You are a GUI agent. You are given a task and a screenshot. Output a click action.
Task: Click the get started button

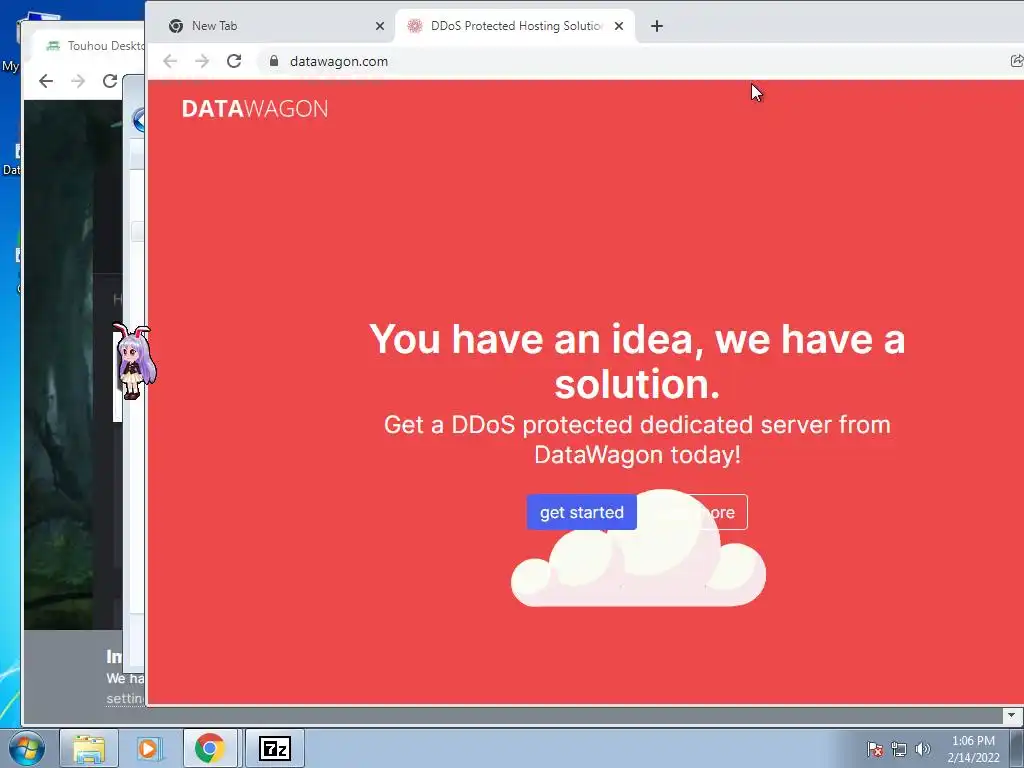[x=581, y=512]
